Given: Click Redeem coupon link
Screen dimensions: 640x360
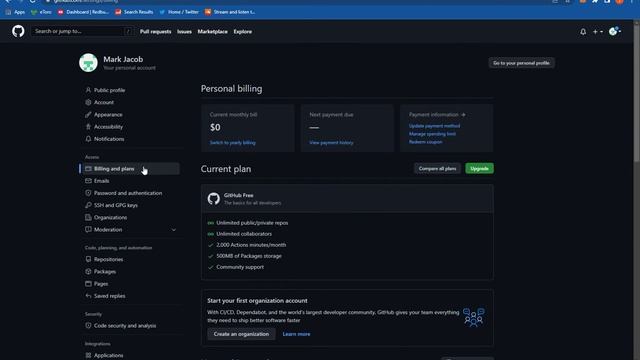Looking at the screenshot, I should click(425, 142).
